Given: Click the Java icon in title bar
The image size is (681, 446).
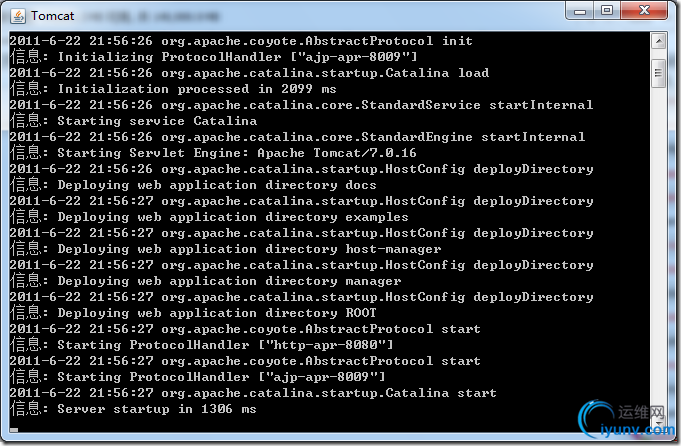Looking at the screenshot, I should [16, 15].
